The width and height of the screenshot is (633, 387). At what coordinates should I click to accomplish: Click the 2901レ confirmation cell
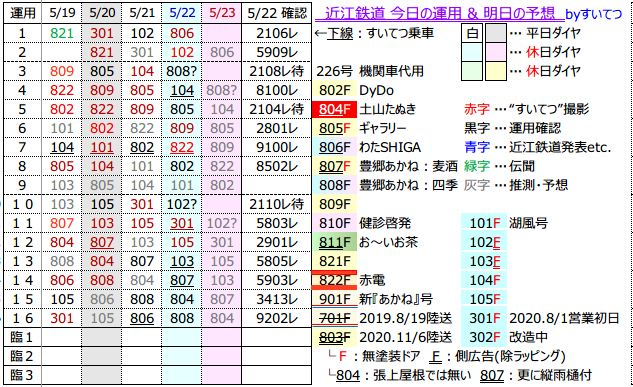[277, 242]
